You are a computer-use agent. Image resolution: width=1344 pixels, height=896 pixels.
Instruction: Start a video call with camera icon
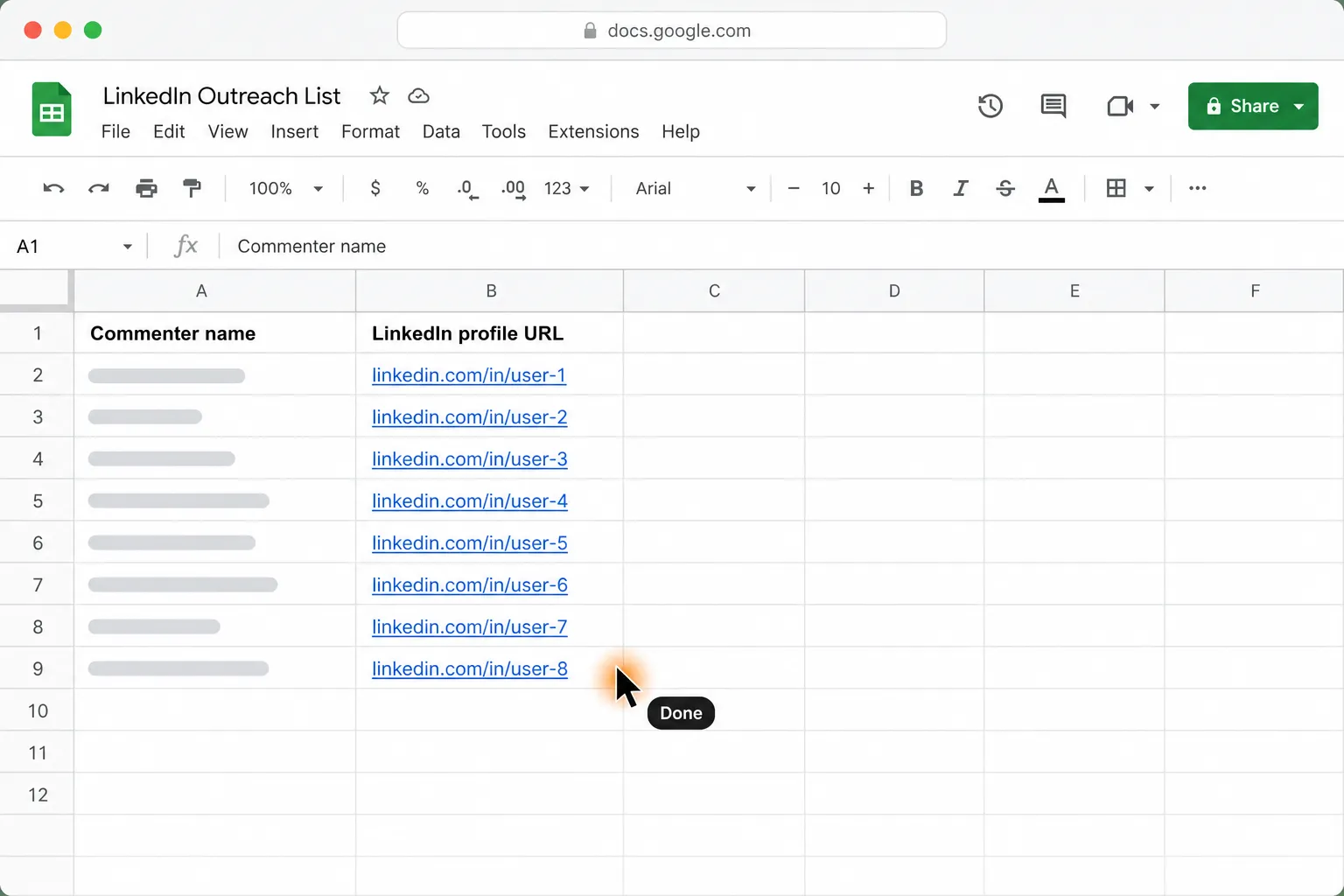coord(1120,106)
